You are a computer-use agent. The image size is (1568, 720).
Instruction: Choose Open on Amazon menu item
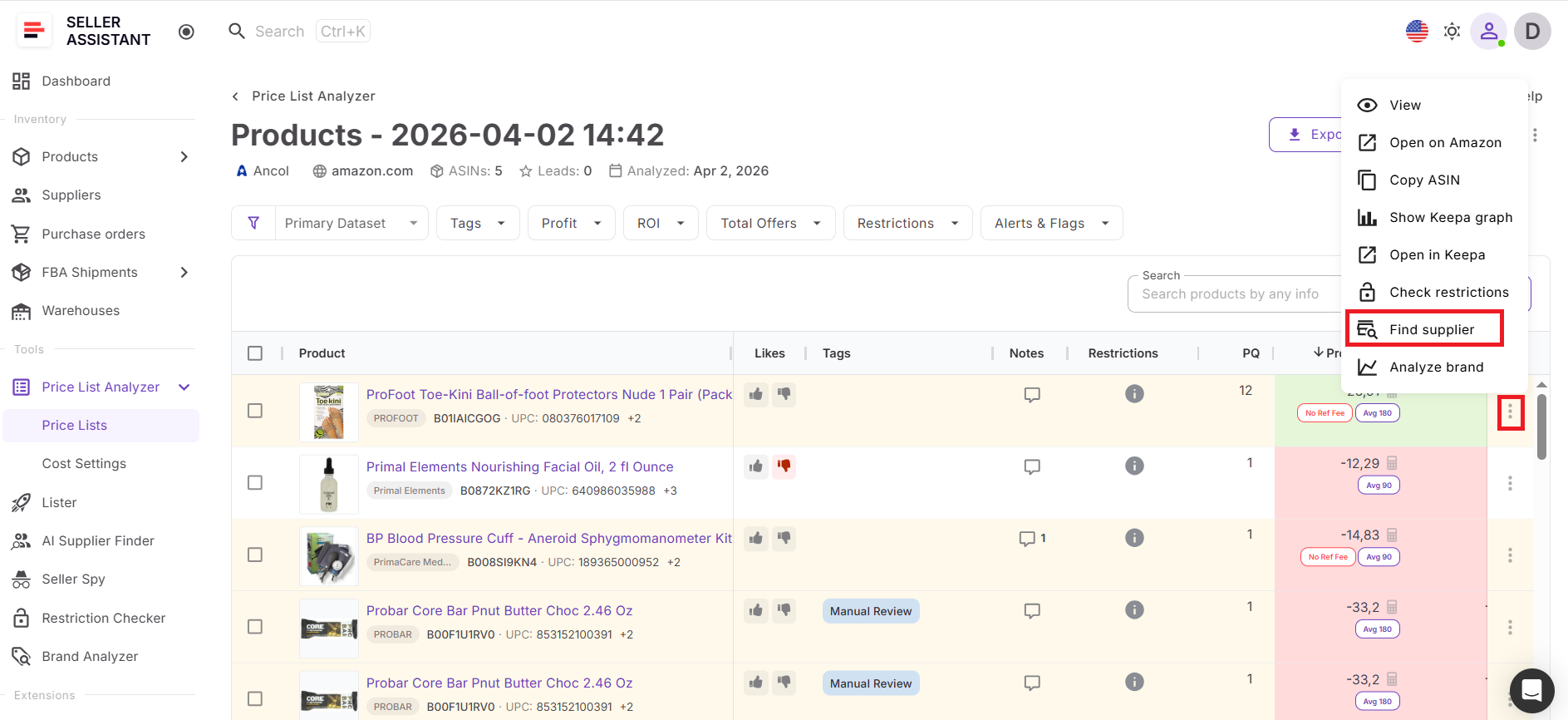coord(1434,142)
